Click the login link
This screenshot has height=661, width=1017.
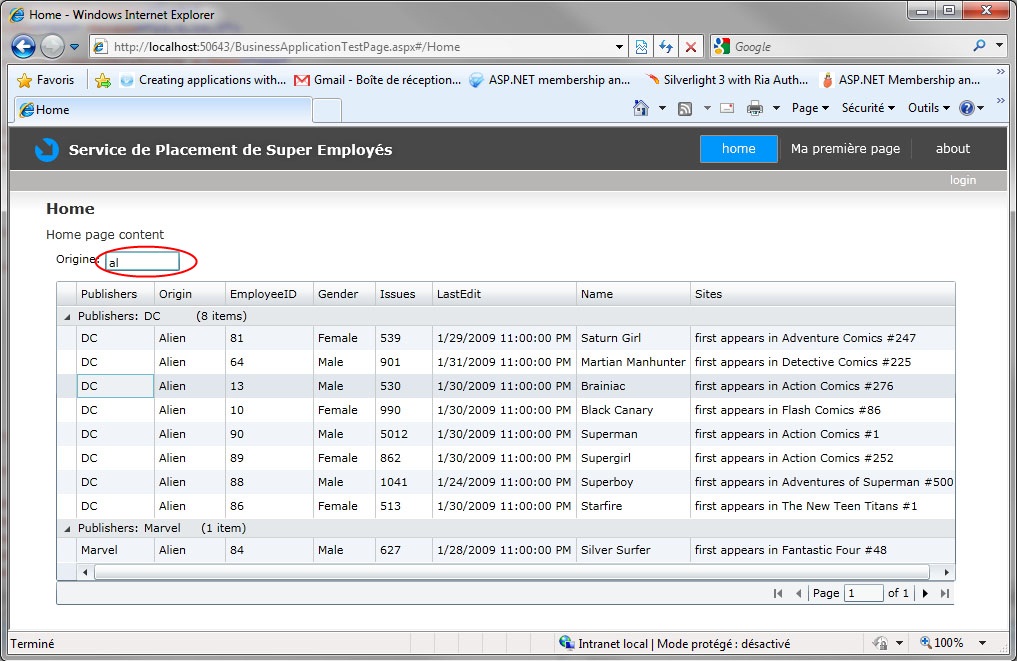tap(962, 180)
